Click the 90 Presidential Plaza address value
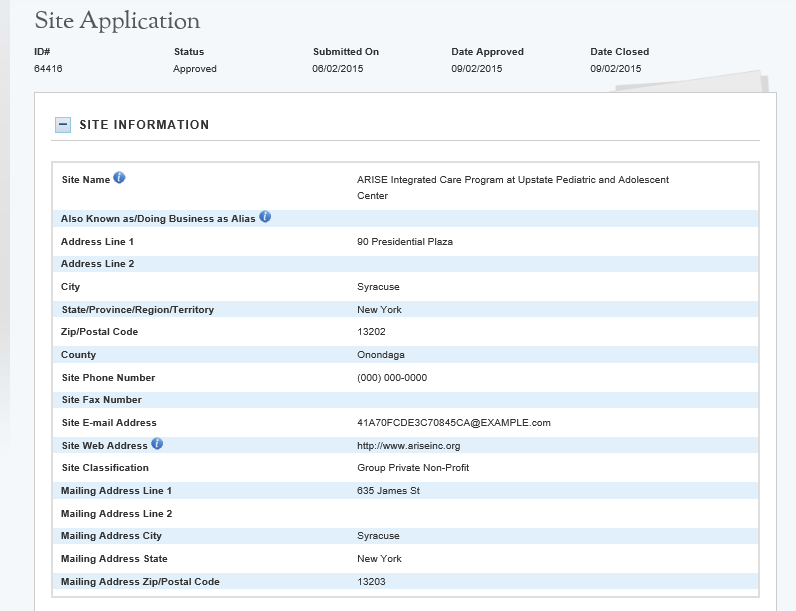The height and width of the screenshot is (611, 796). (x=404, y=242)
